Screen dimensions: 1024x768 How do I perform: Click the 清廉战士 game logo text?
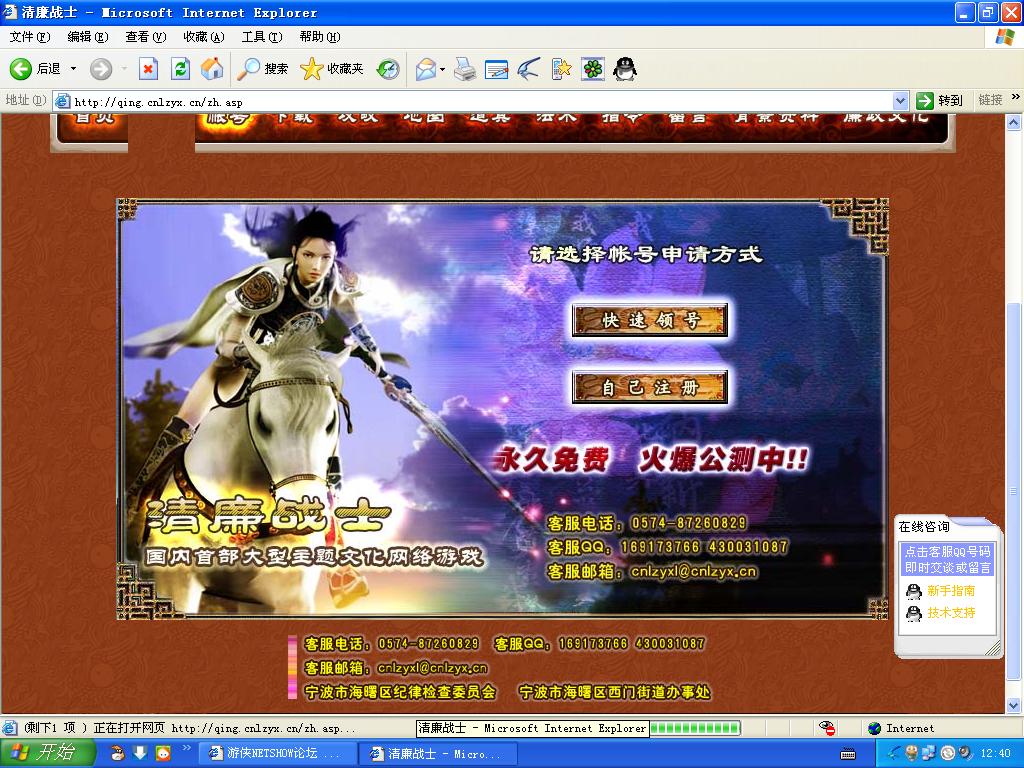(268, 517)
